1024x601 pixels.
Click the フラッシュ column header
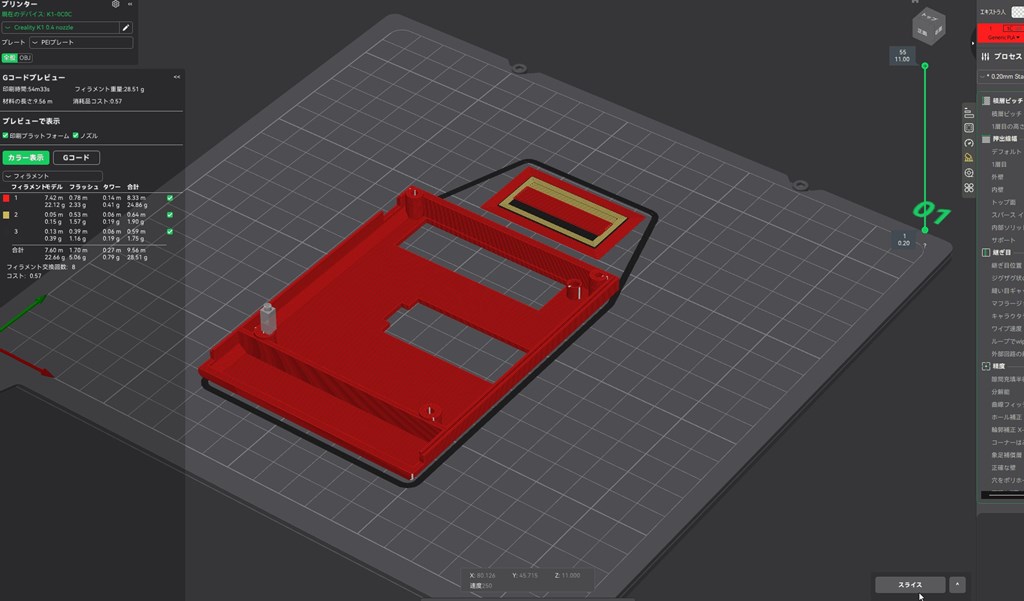84,187
